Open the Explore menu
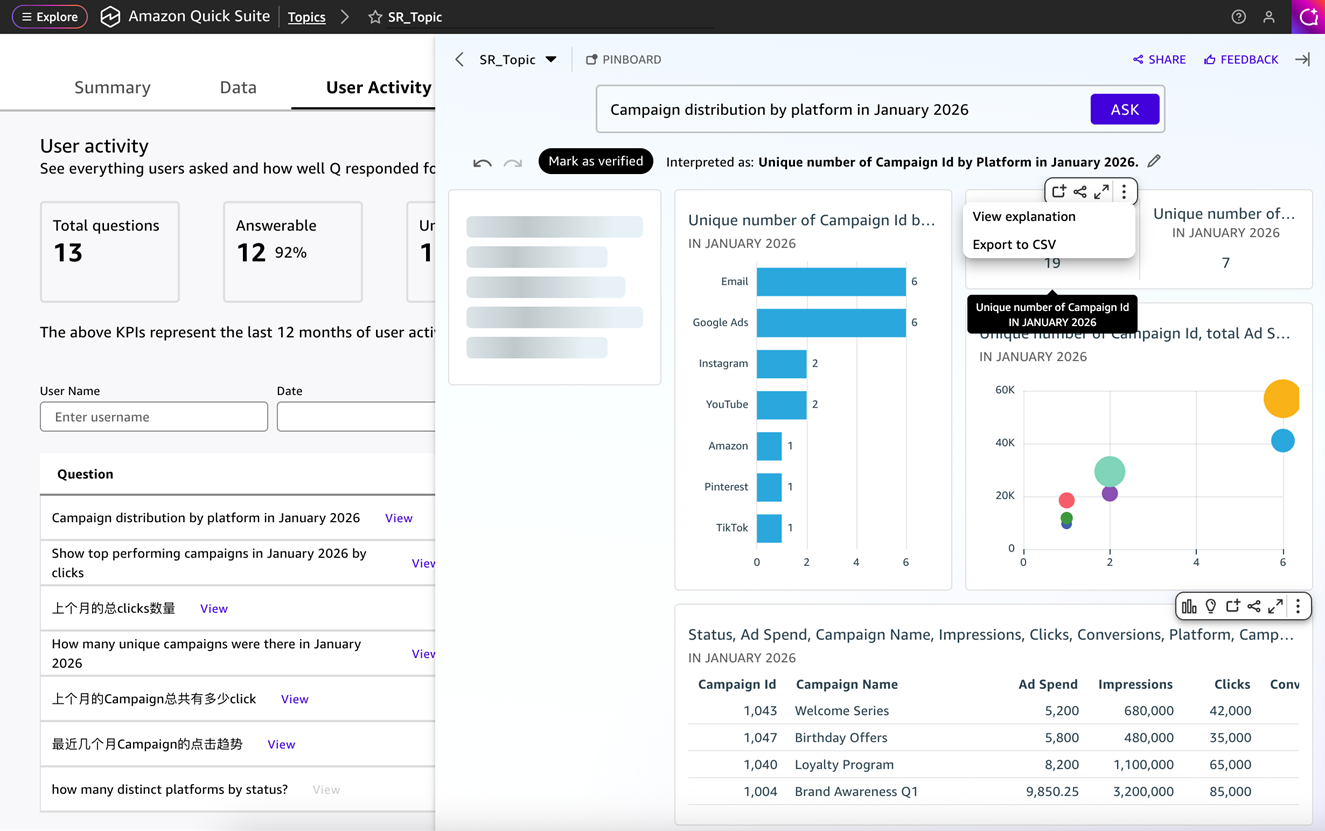 50,17
